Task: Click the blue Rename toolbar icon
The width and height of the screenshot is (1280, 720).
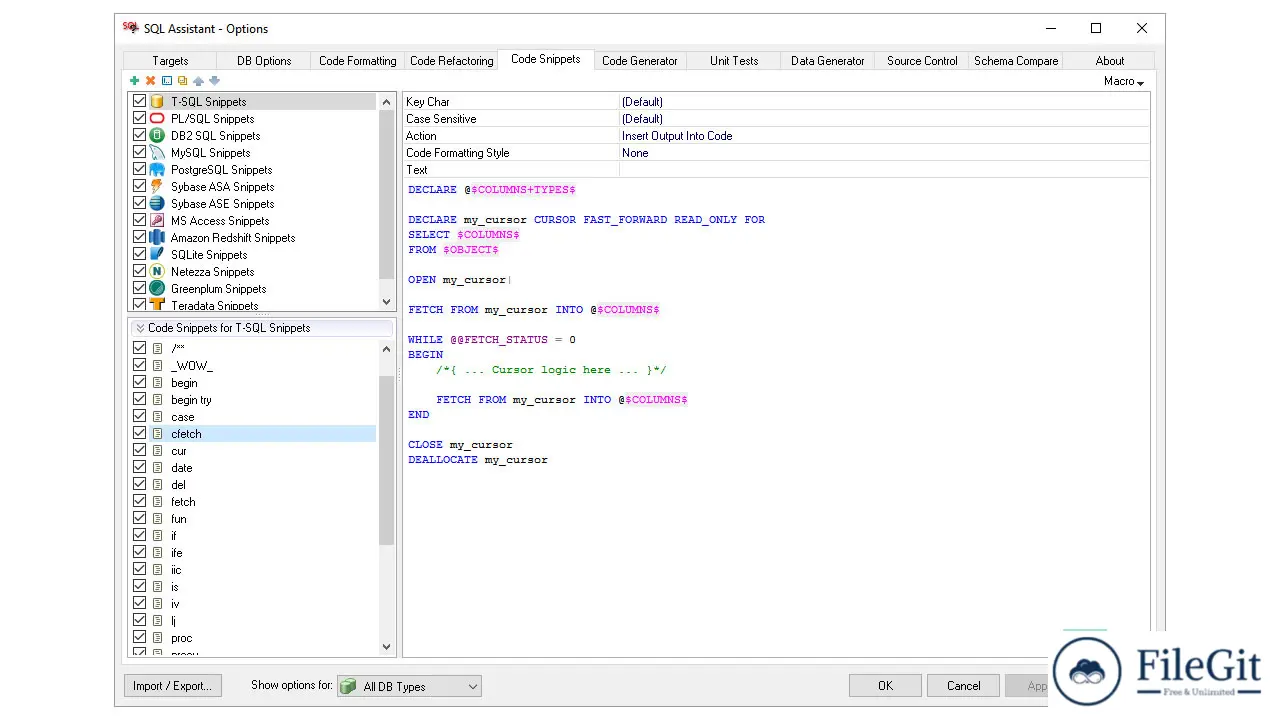Action: (x=167, y=81)
